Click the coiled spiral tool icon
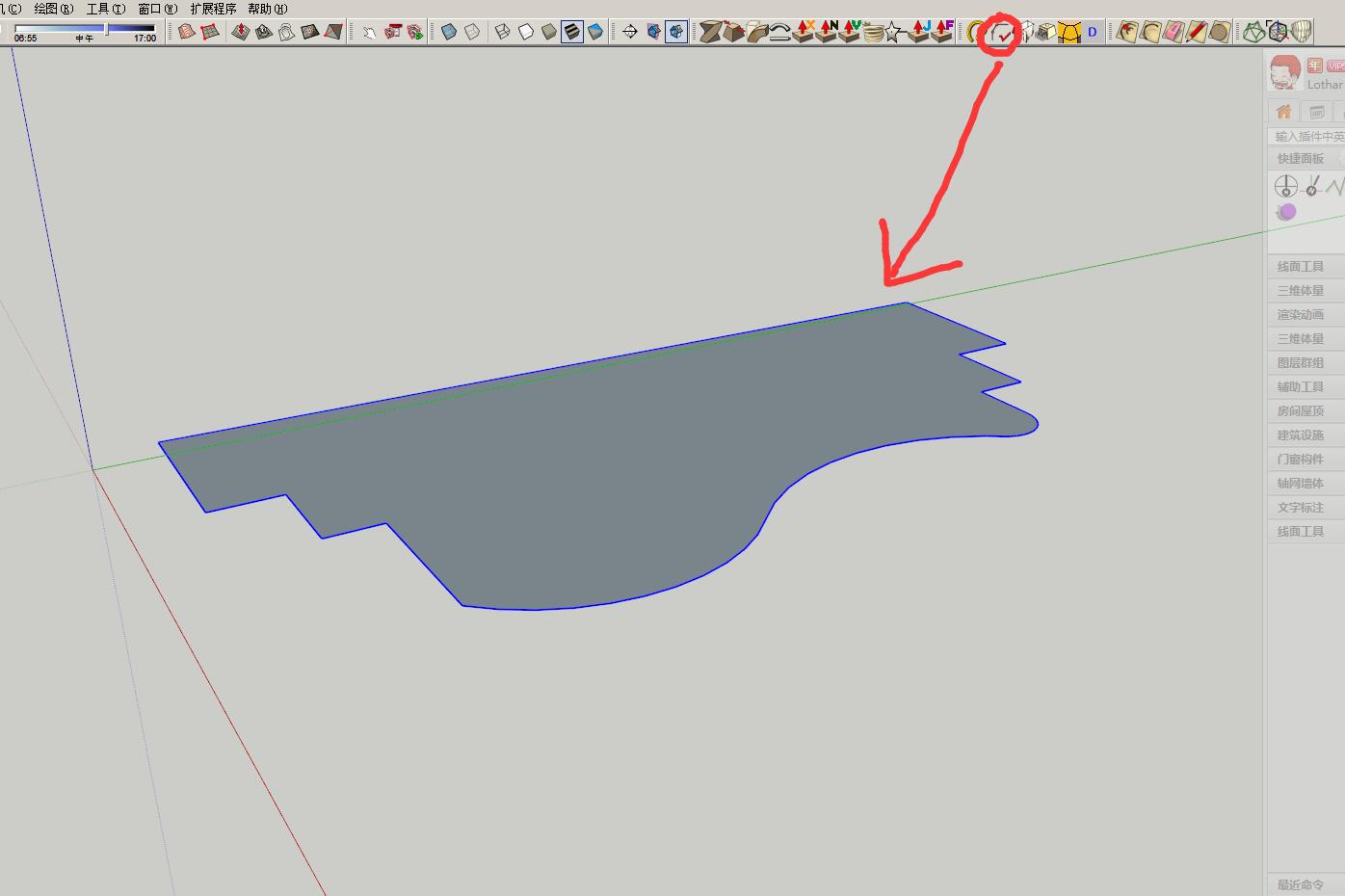 873,33
